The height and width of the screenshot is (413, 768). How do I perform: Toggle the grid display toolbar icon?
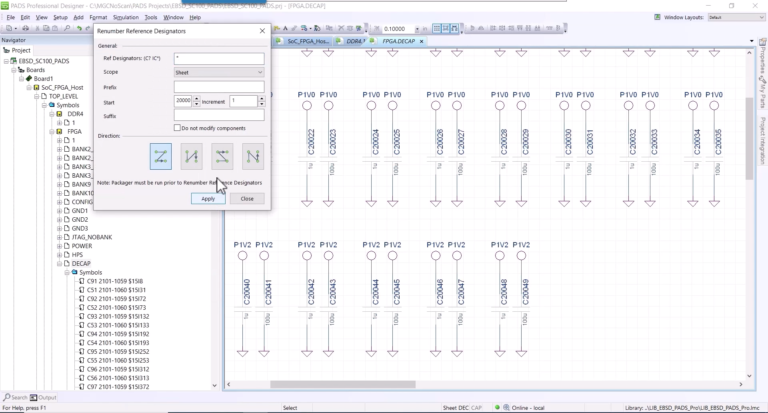pyautogui.click(x=437, y=28)
